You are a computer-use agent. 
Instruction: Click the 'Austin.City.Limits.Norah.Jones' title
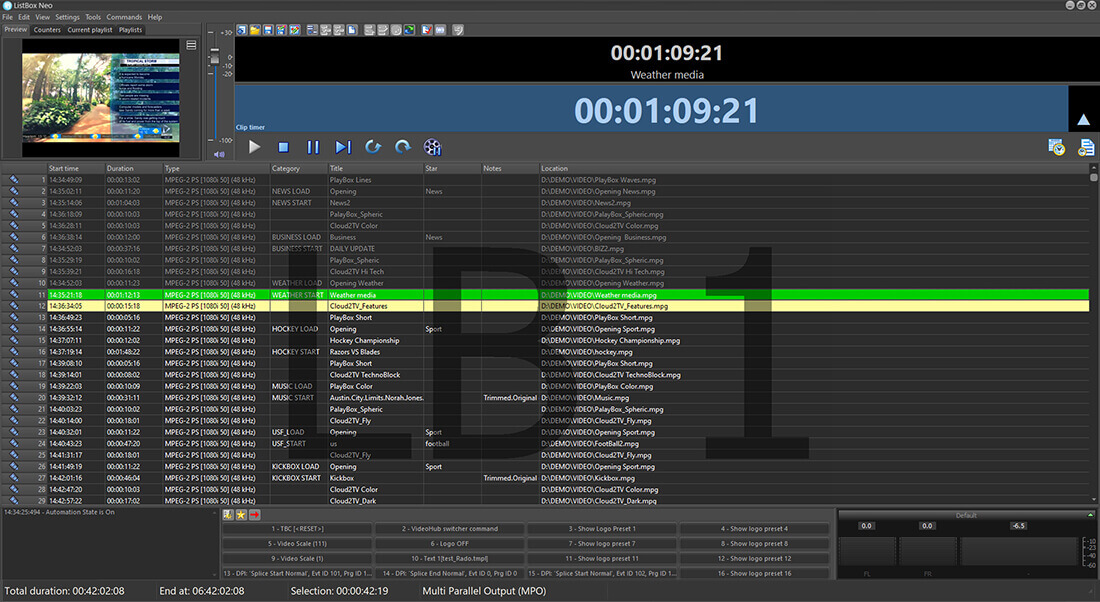[377, 398]
